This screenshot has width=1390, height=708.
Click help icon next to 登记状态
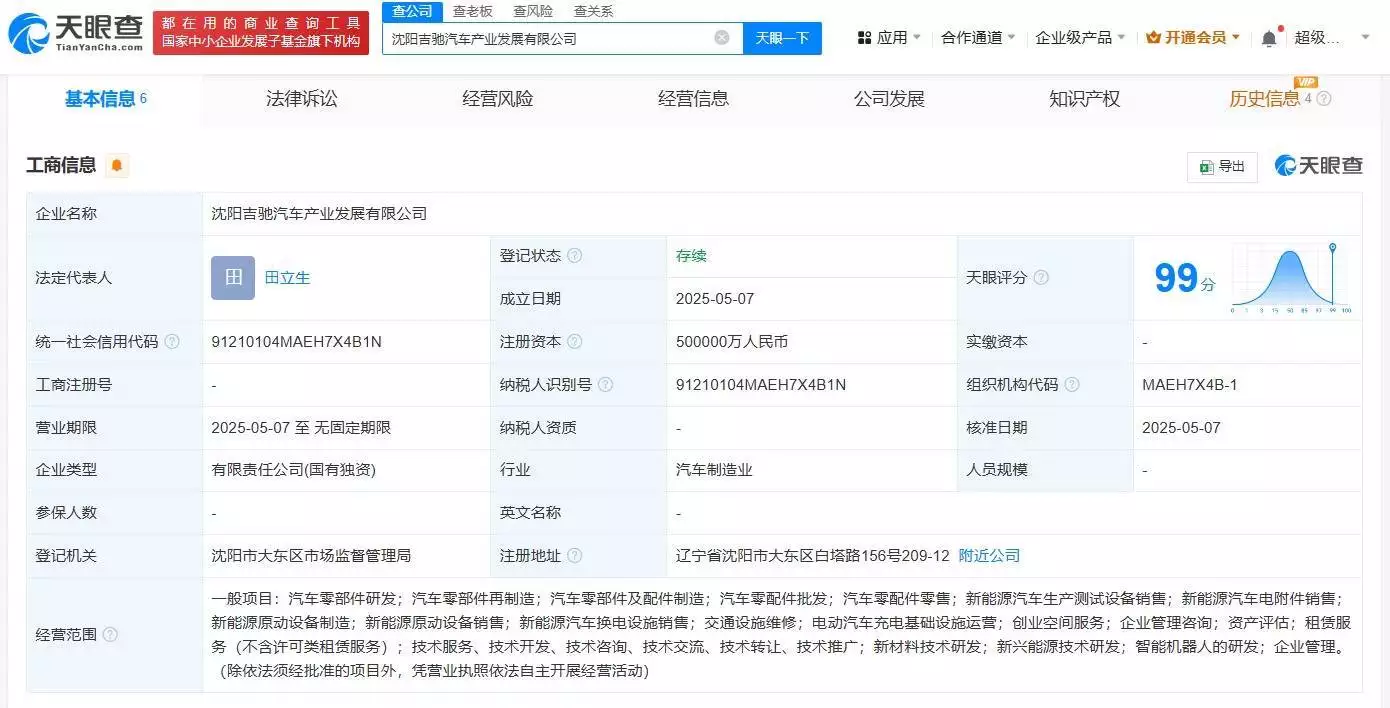pyautogui.click(x=574, y=256)
